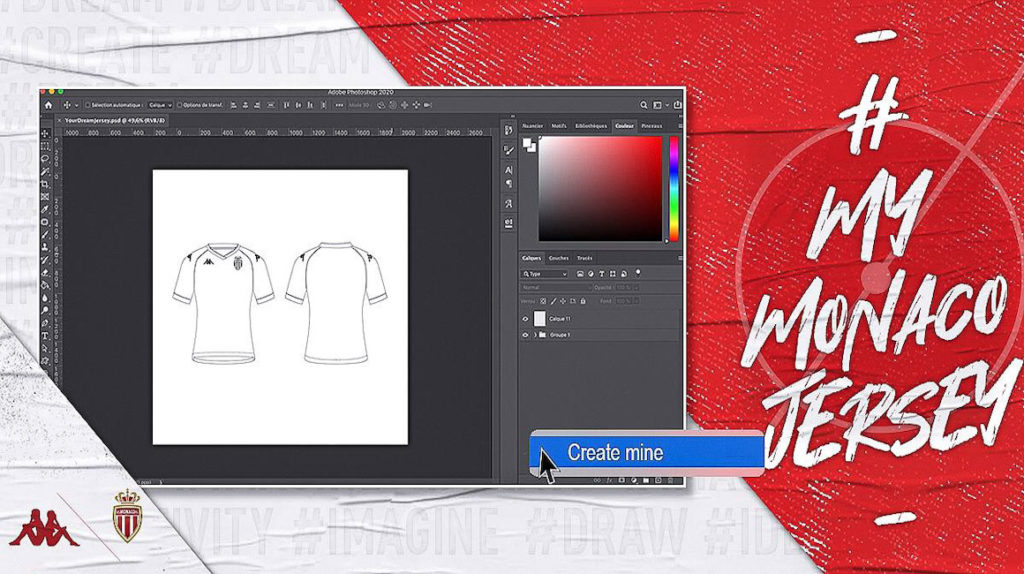1024x574 pixels.
Task: Click the Home icon in options bar
Action: tap(47, 105)
